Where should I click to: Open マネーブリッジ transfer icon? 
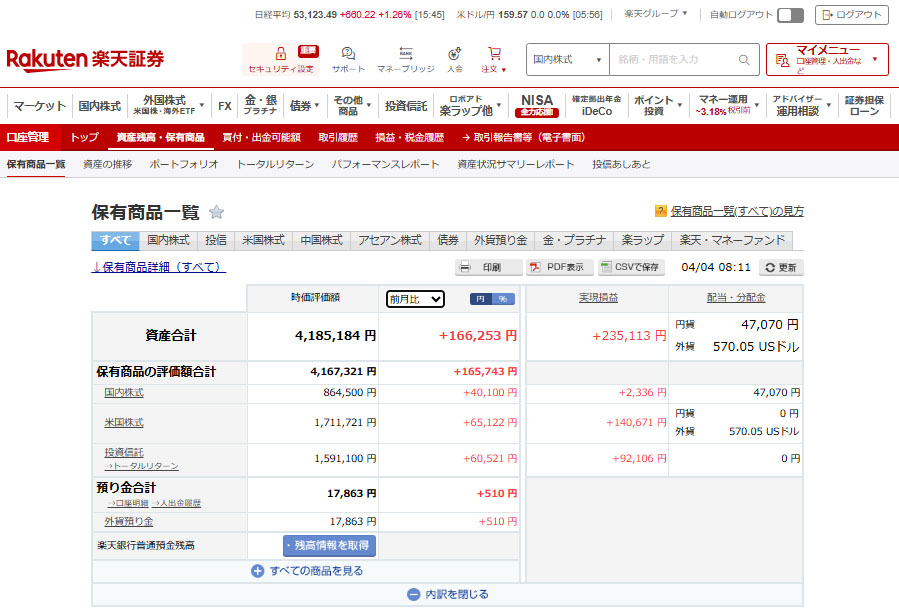click(x=405, y=54)
